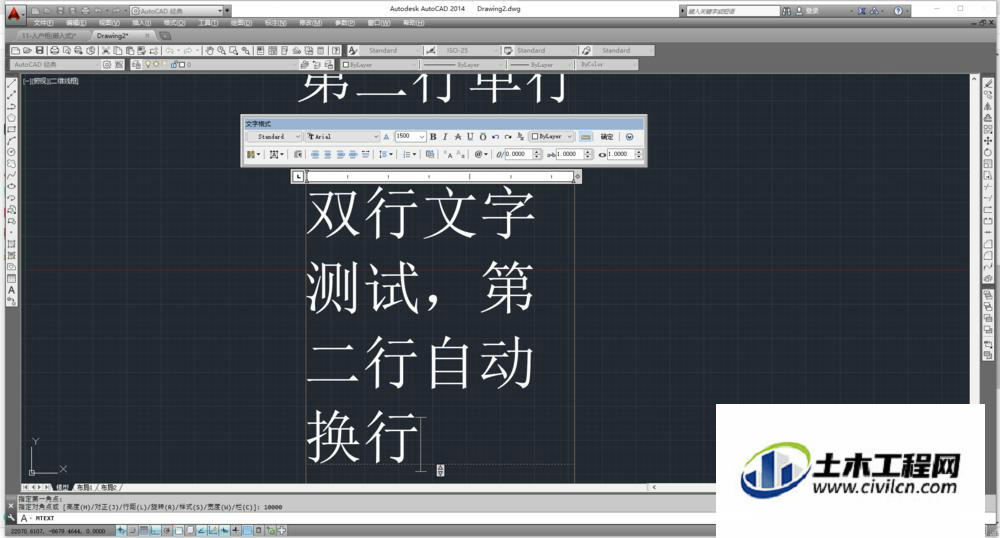Redo text edit in editor
Viewport: 1000px width, 538px height.
[508, 136]
